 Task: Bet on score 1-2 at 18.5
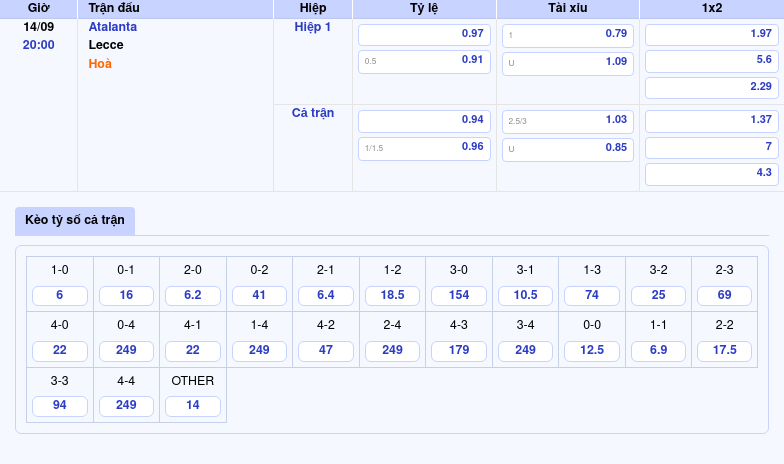tap(392, 296)
